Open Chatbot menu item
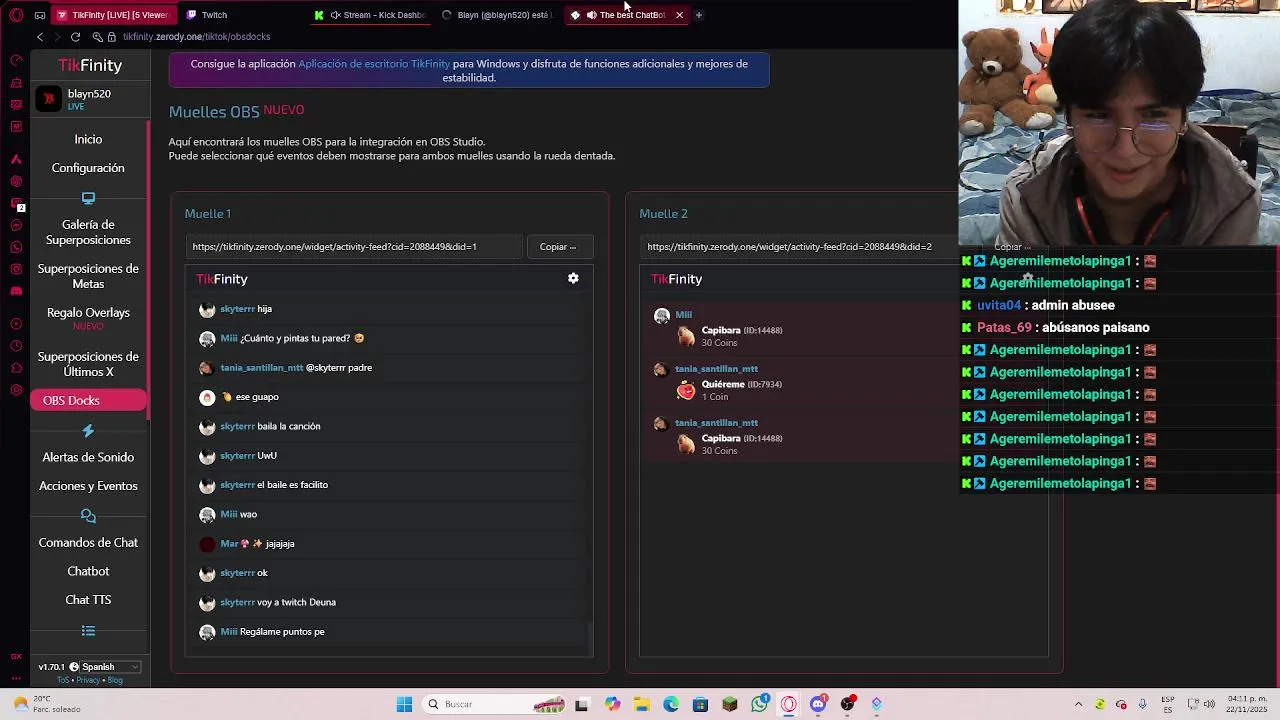Viewport: 1280px width, 720px height. coord(88,571)
